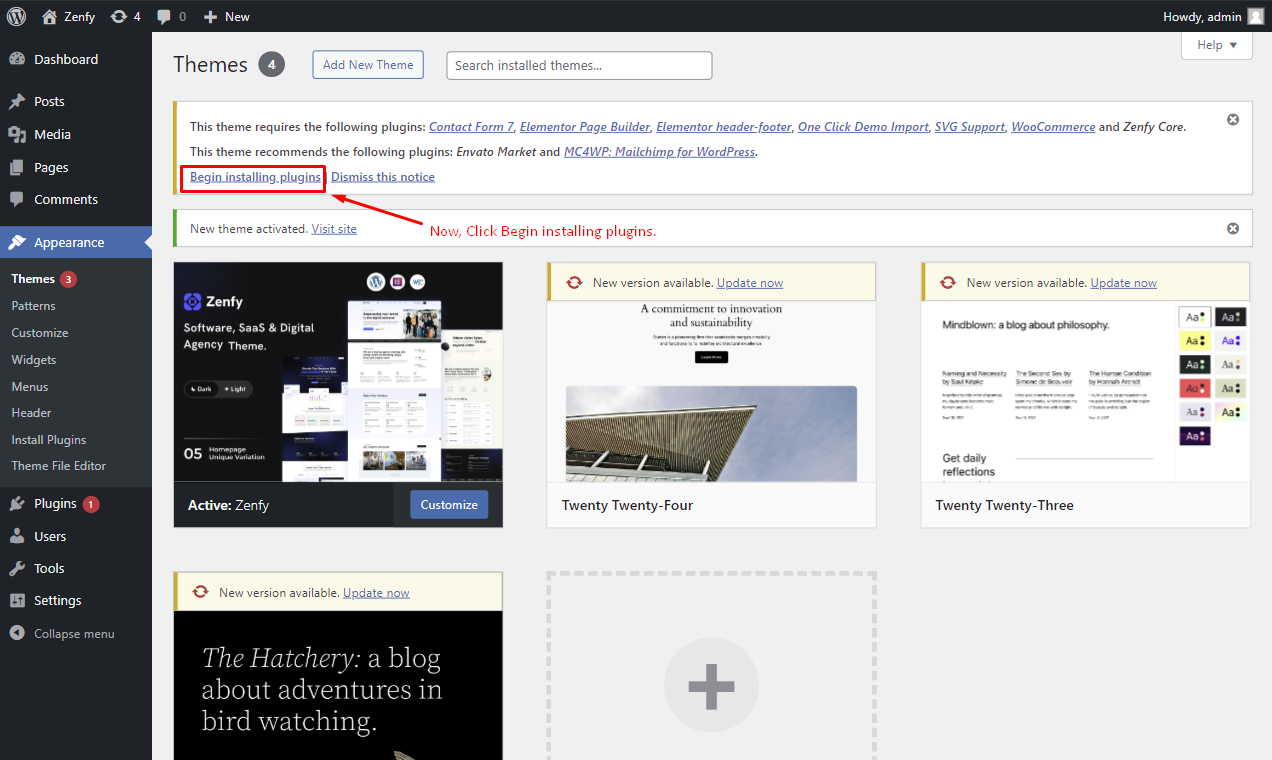Click the Pages icon in sidebar
The image size is (1272, 760).
click(17, 167)
